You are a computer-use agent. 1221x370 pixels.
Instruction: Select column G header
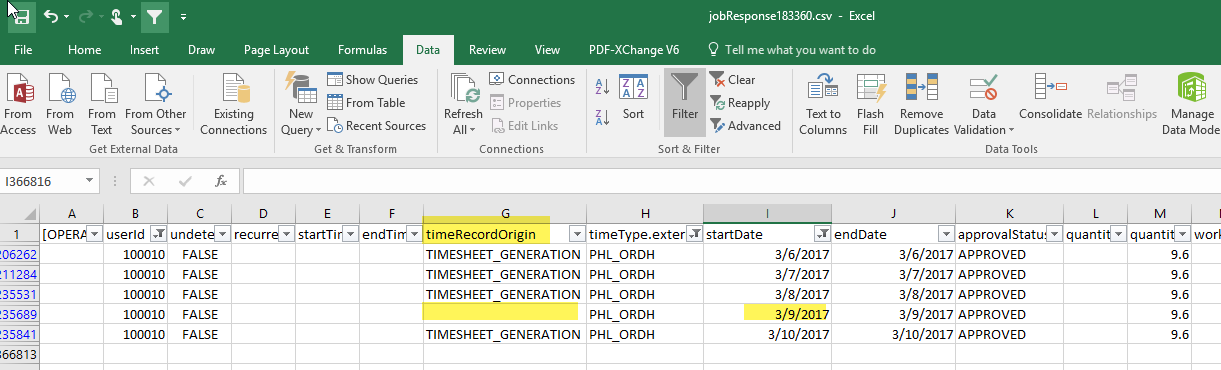point(505,213)
